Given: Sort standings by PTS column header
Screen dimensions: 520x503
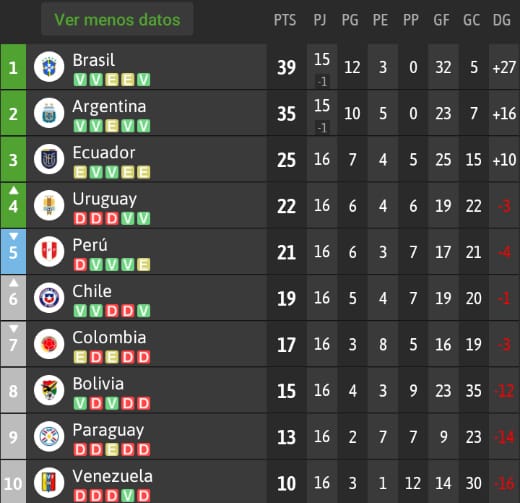Looking at the screenshot, I should (285, 20).
